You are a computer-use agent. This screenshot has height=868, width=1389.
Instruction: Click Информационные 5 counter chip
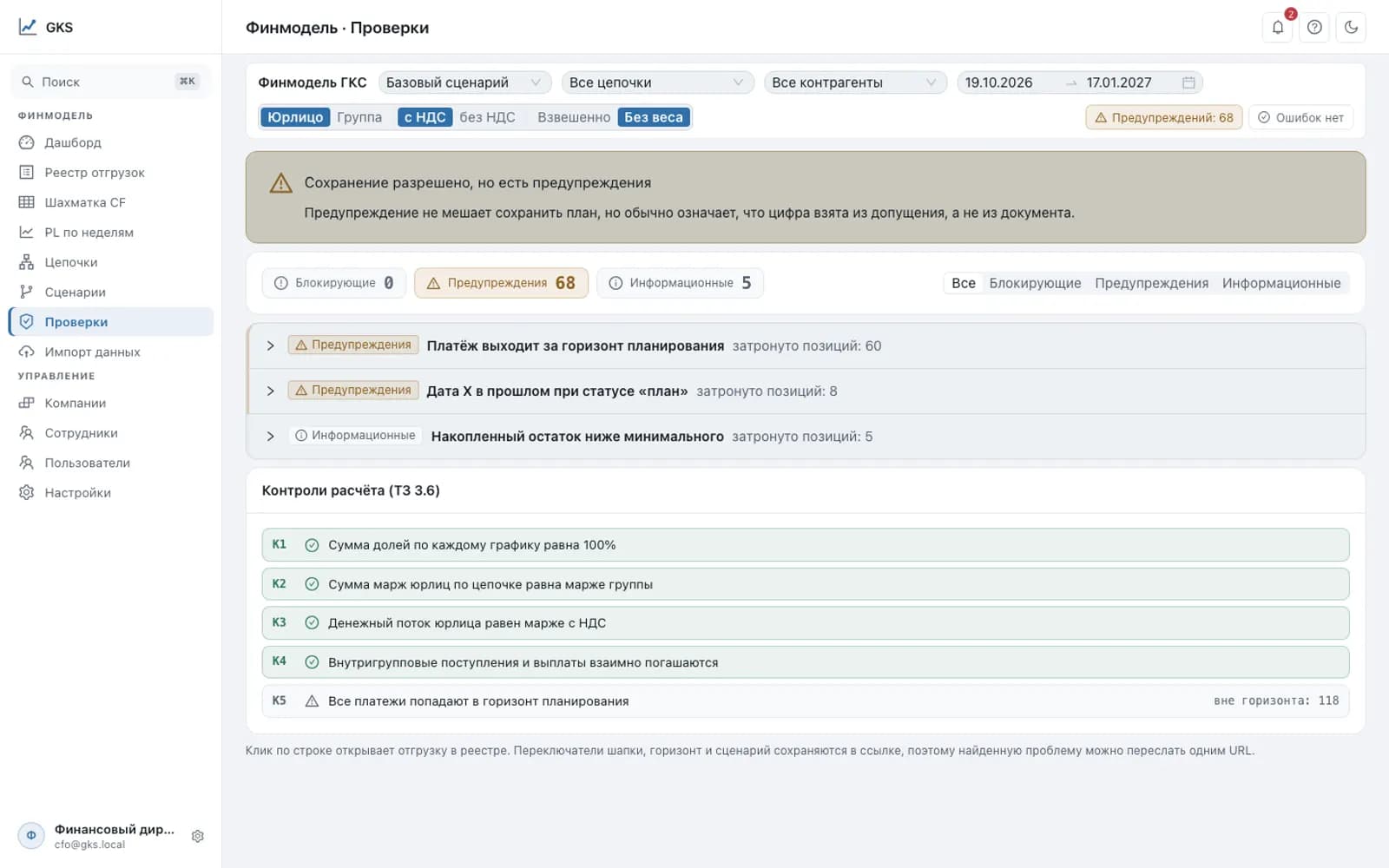tap(680, 283)
